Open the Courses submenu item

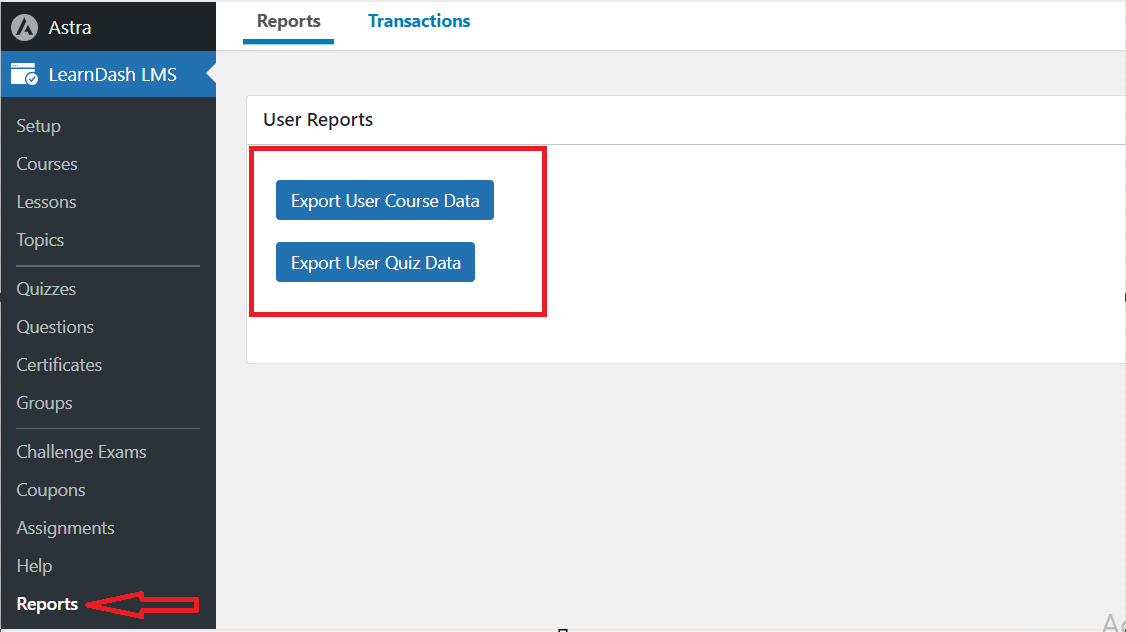pyautogui.click(x=47, y=164)
